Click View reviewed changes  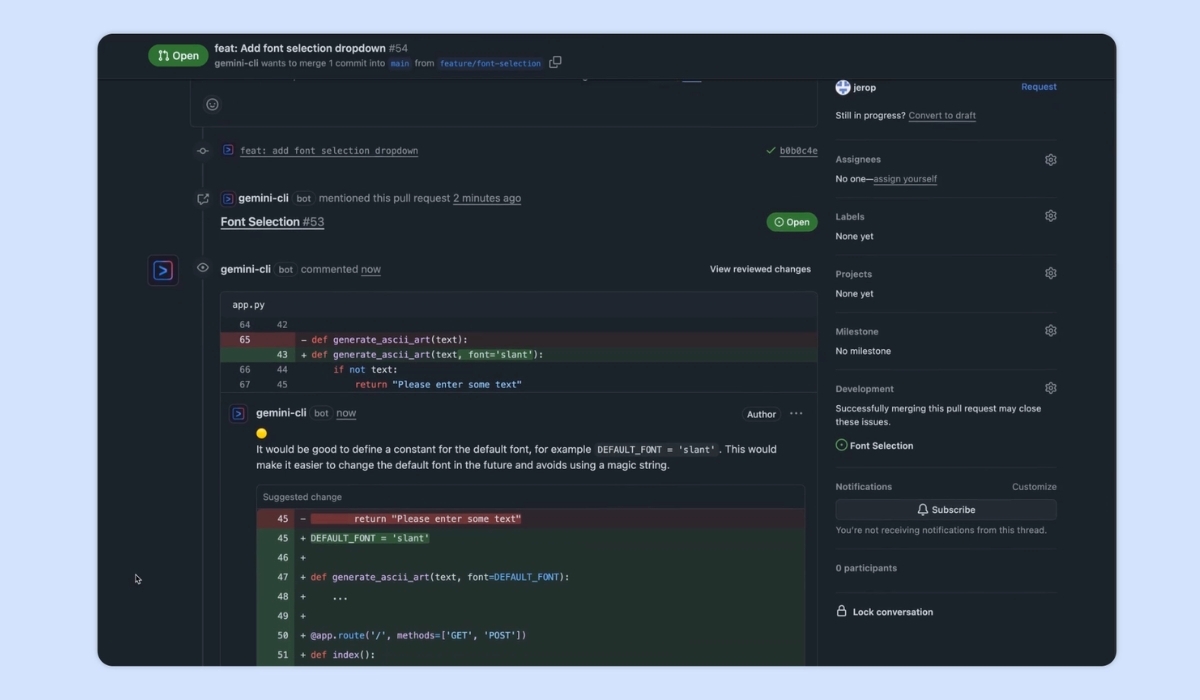760,269
